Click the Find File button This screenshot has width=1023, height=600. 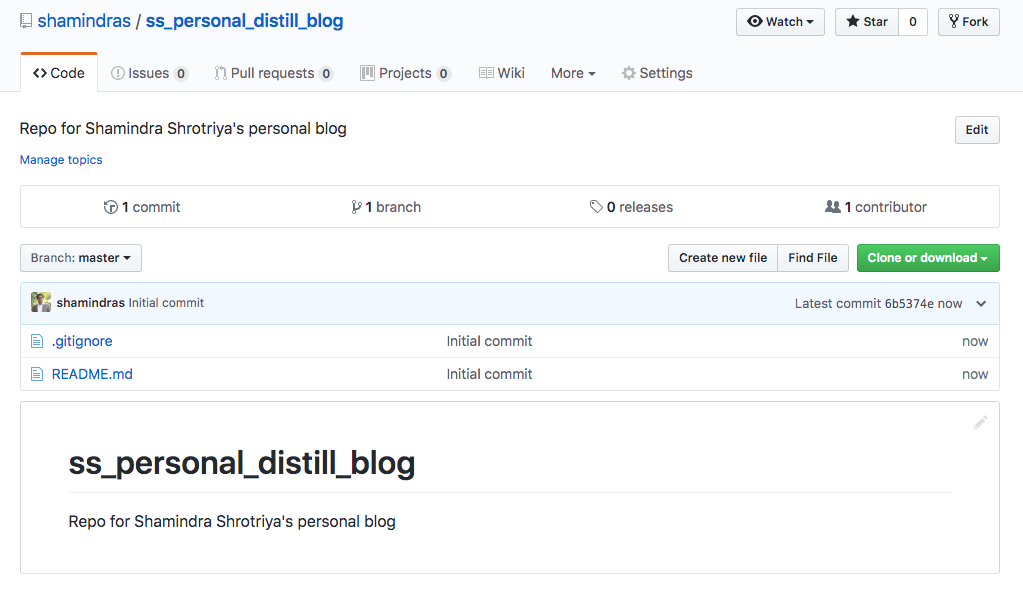(x=813, y=258)
